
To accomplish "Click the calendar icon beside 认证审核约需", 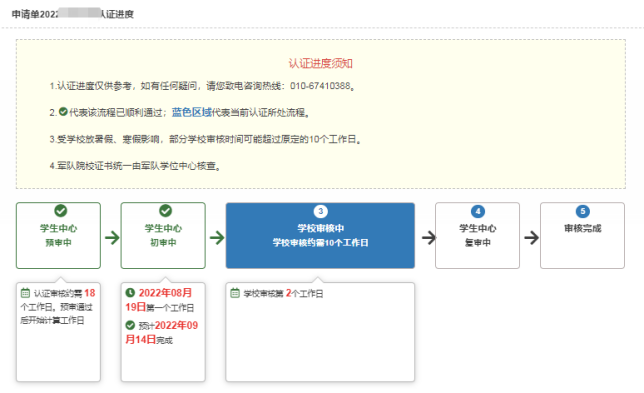I will pos(25,293).
